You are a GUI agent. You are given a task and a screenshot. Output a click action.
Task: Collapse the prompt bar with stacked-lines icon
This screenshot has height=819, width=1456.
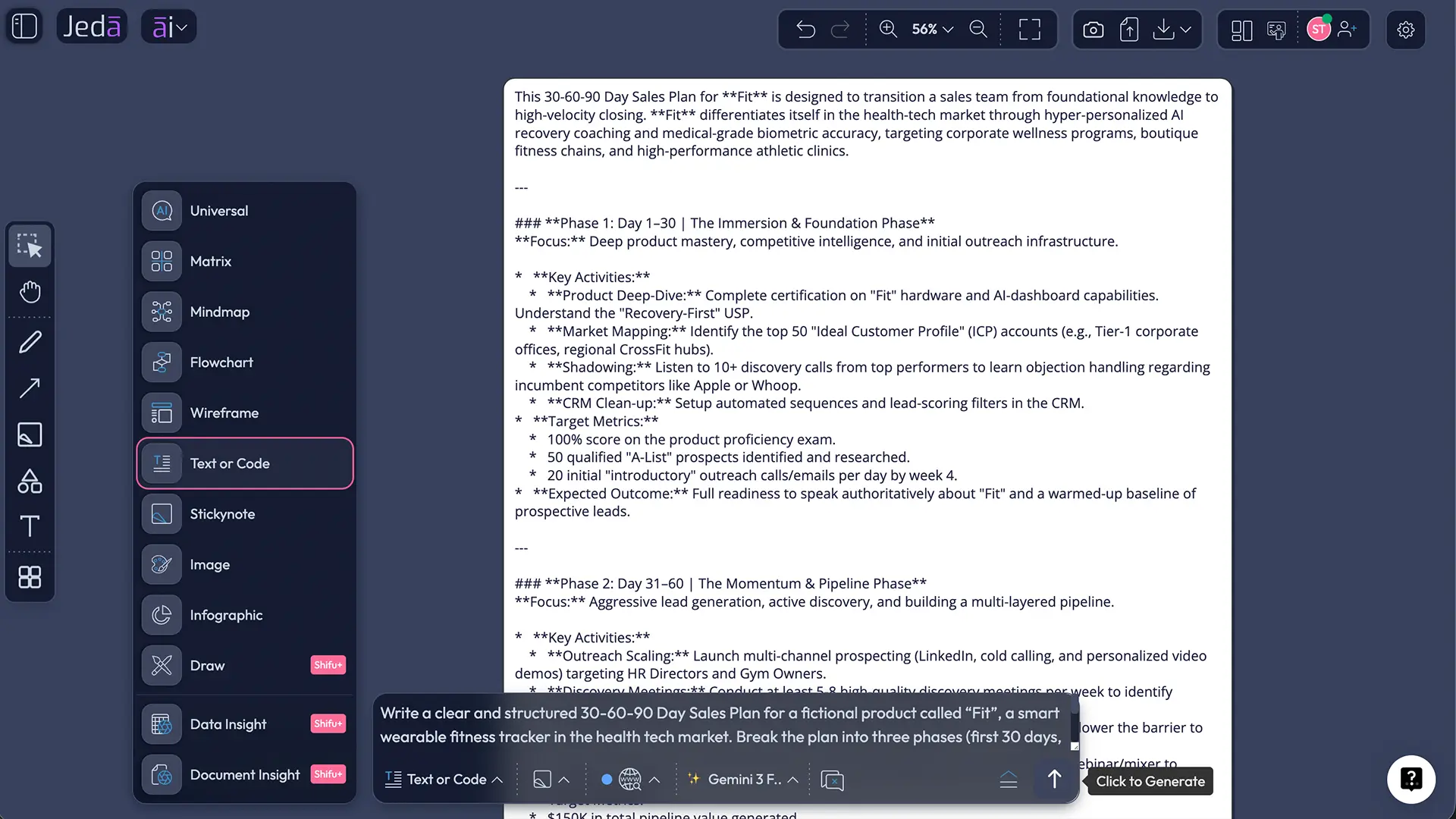[1009, 780]
